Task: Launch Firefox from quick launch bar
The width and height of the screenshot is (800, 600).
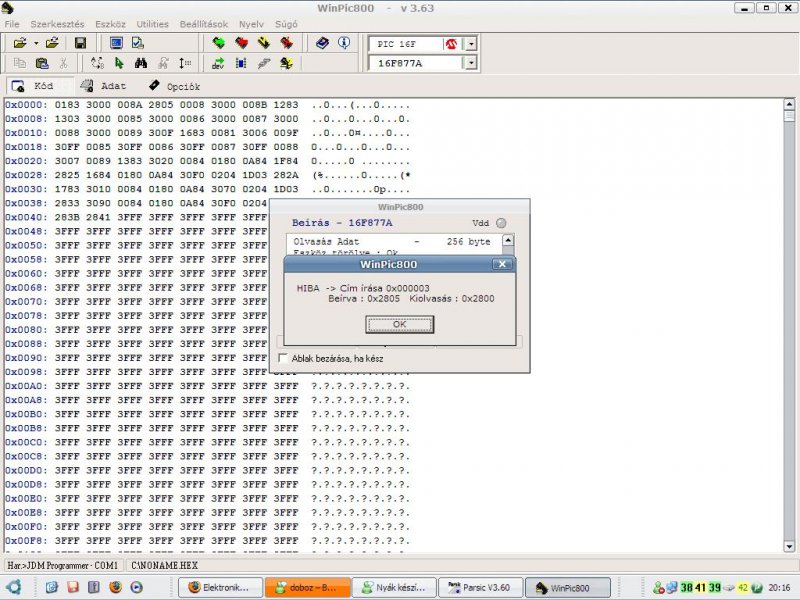Action: point(115,587)
